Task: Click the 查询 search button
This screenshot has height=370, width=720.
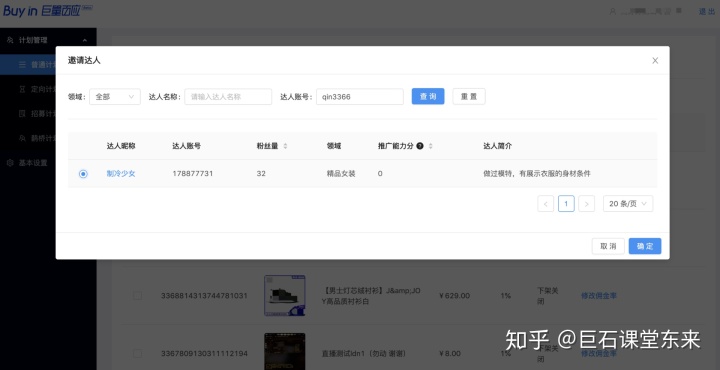Action: tap(428, 96)
